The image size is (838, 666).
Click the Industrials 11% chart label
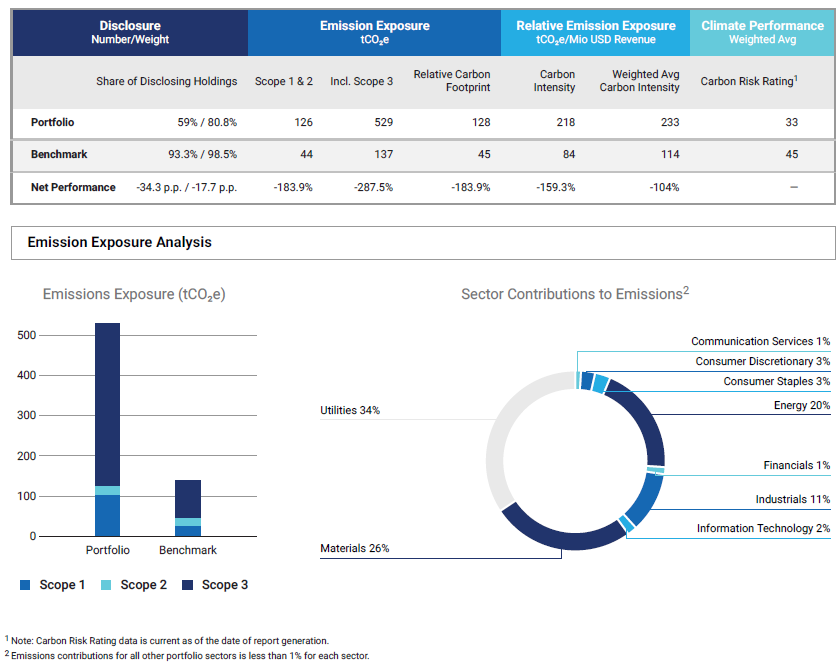click(792, 499)
